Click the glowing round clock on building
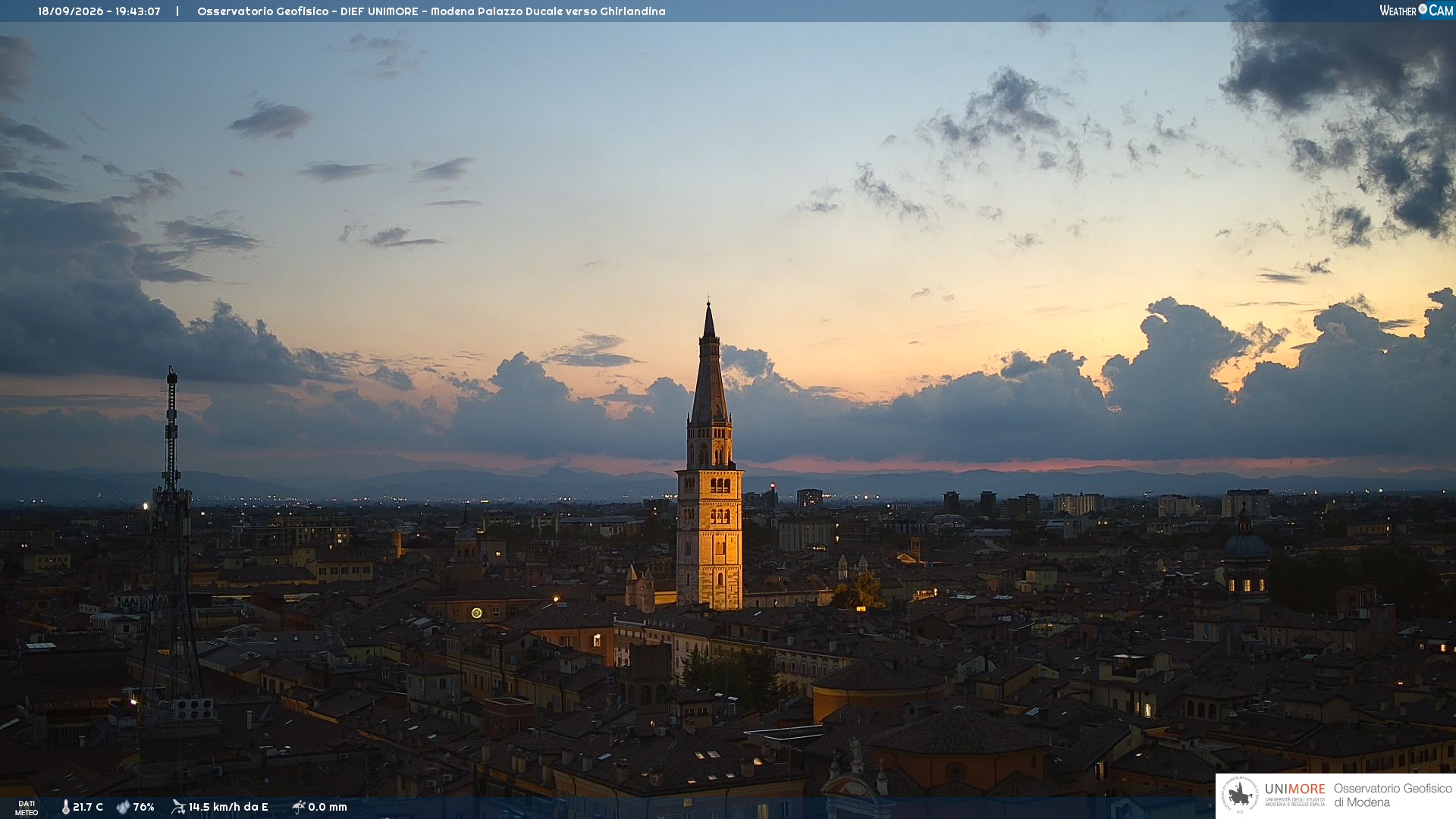The image size is (1456, 819). tap(476, 613)
